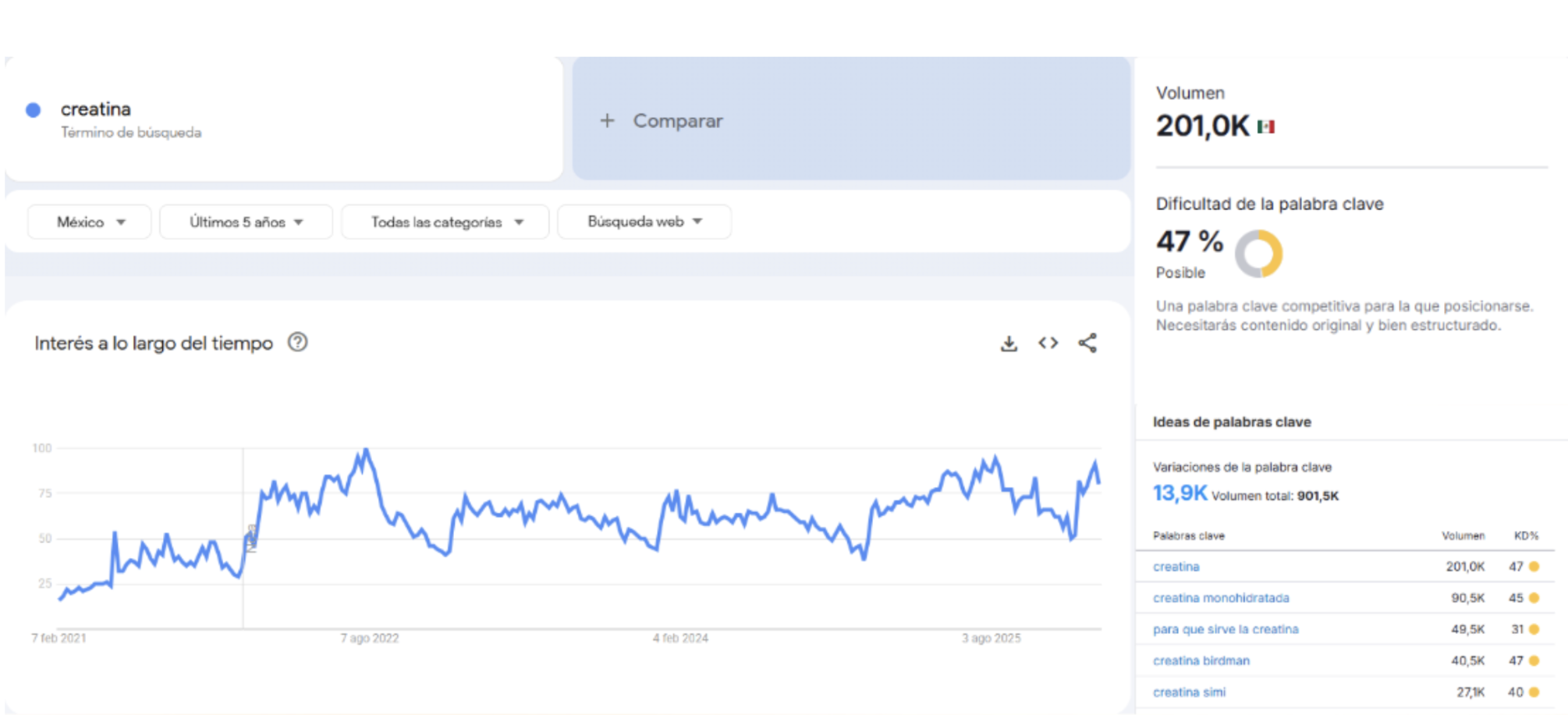Select para que sirve la creatina keyword
The height and width of the screenshot is (715, 1568).
[1226, 629]
